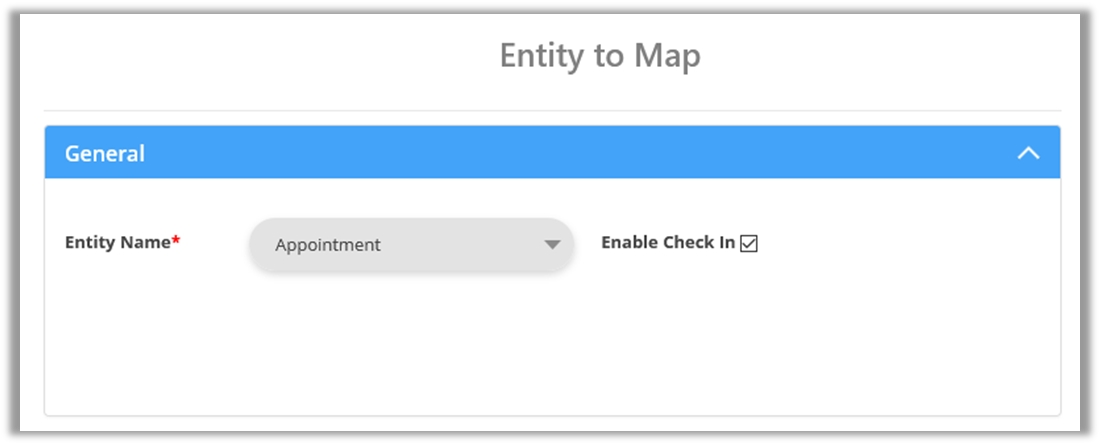1101x445 pixels.
Task: Click the General section title text
Action: [x=105, y=154]
